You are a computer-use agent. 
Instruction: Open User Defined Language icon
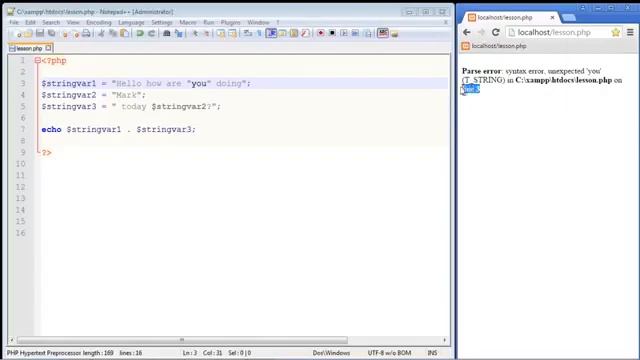(x=282, y=33)
